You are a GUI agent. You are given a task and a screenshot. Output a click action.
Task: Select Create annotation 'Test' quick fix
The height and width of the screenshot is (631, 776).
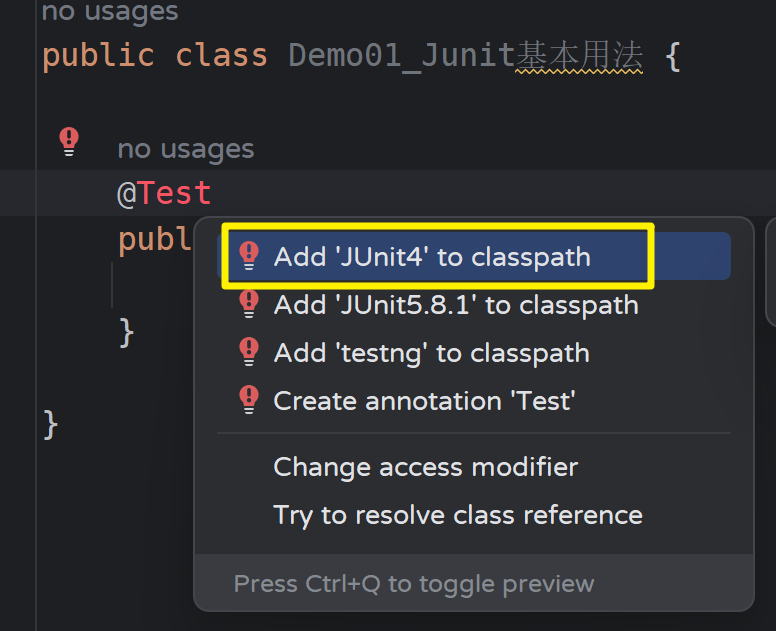[424, 401]
